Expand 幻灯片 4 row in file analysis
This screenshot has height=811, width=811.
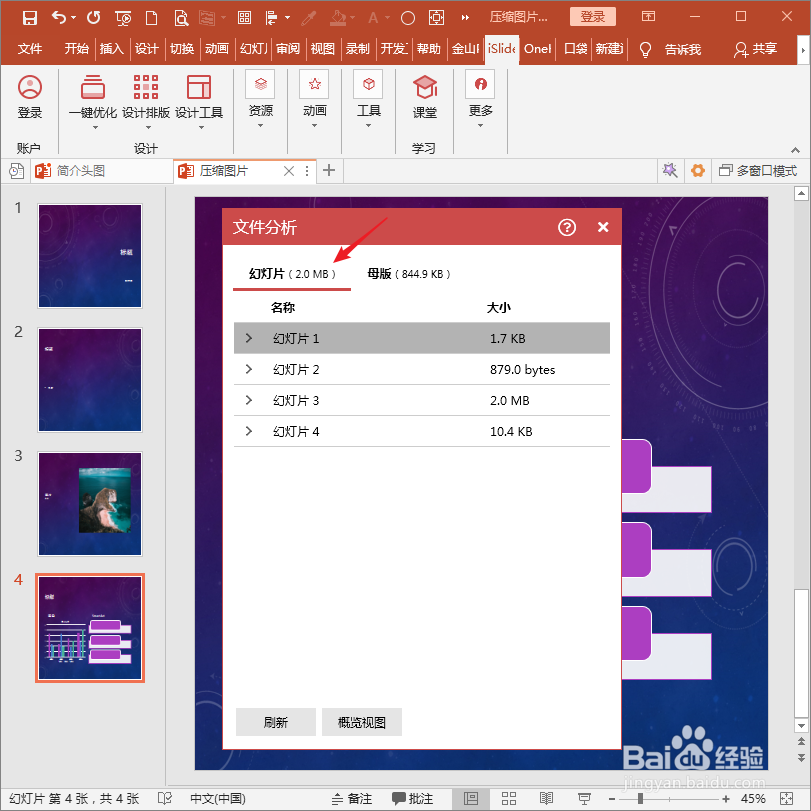[249, 431]
